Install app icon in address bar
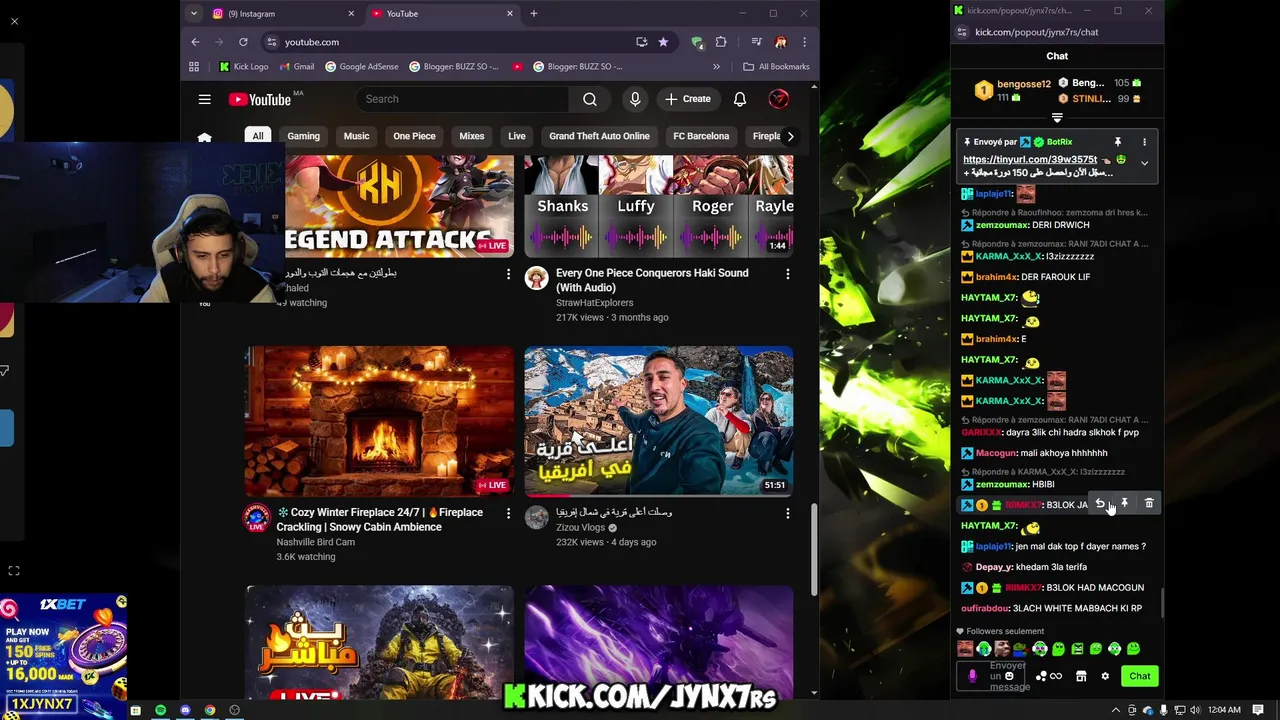 click(x=642, y=42)
